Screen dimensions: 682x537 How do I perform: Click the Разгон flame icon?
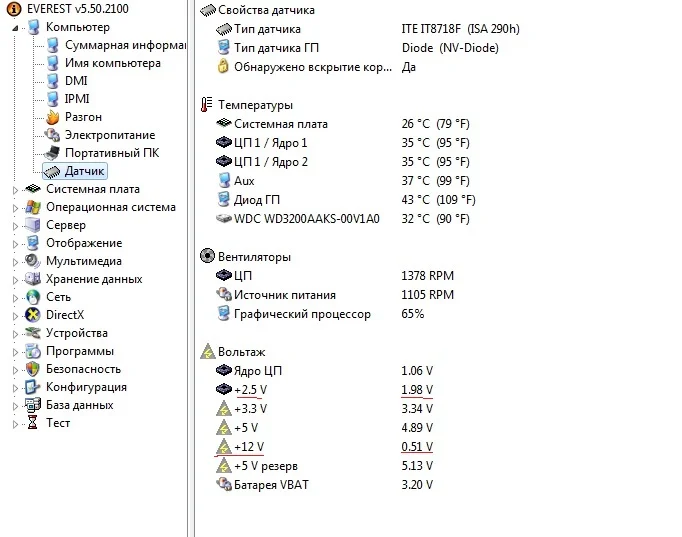pos(53,117)
